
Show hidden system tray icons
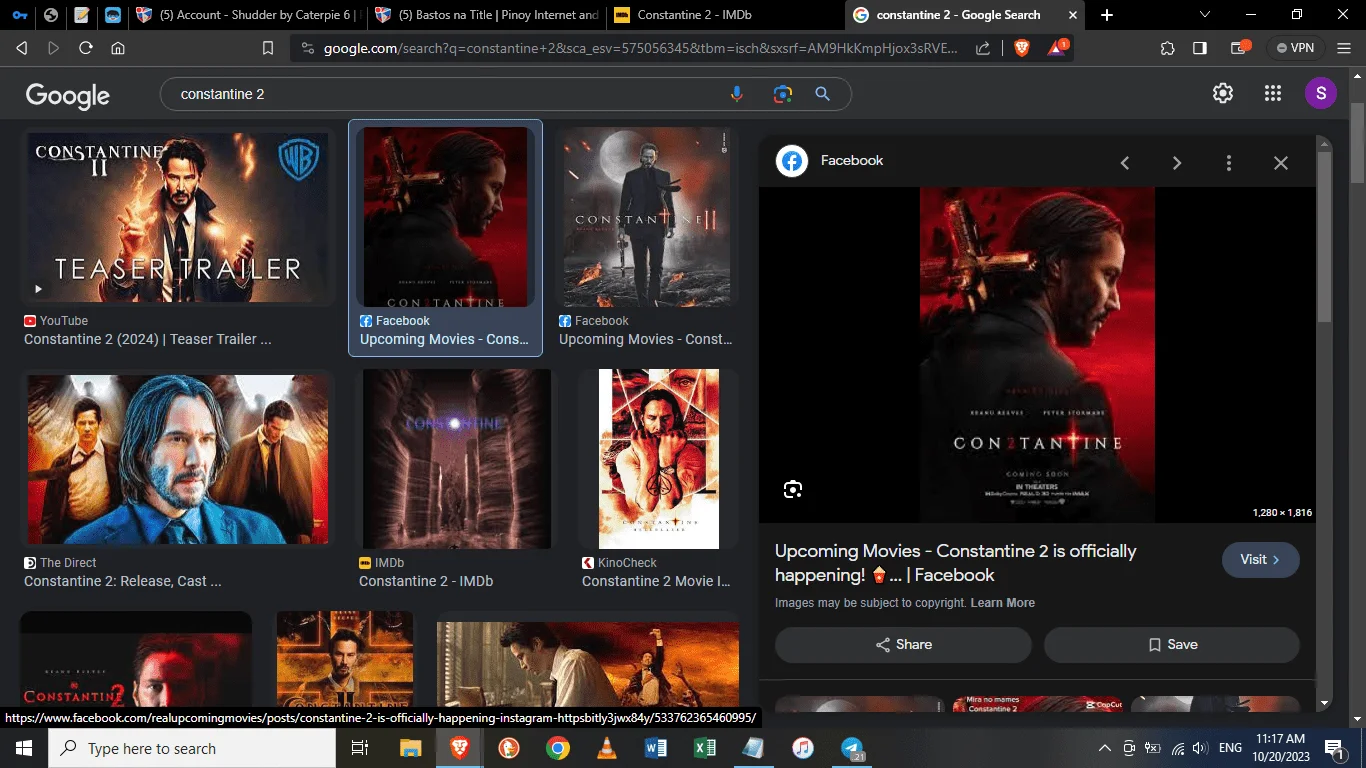pos(1105,748)
